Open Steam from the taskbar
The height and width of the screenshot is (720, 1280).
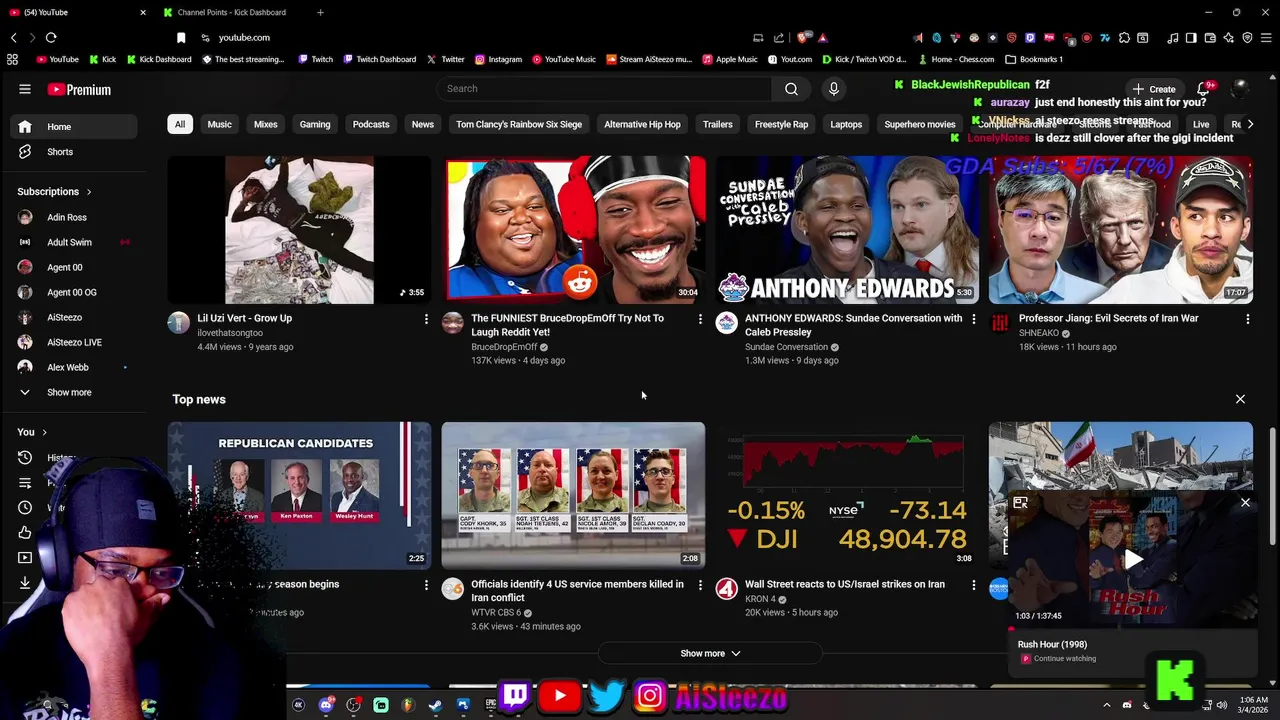435,705
